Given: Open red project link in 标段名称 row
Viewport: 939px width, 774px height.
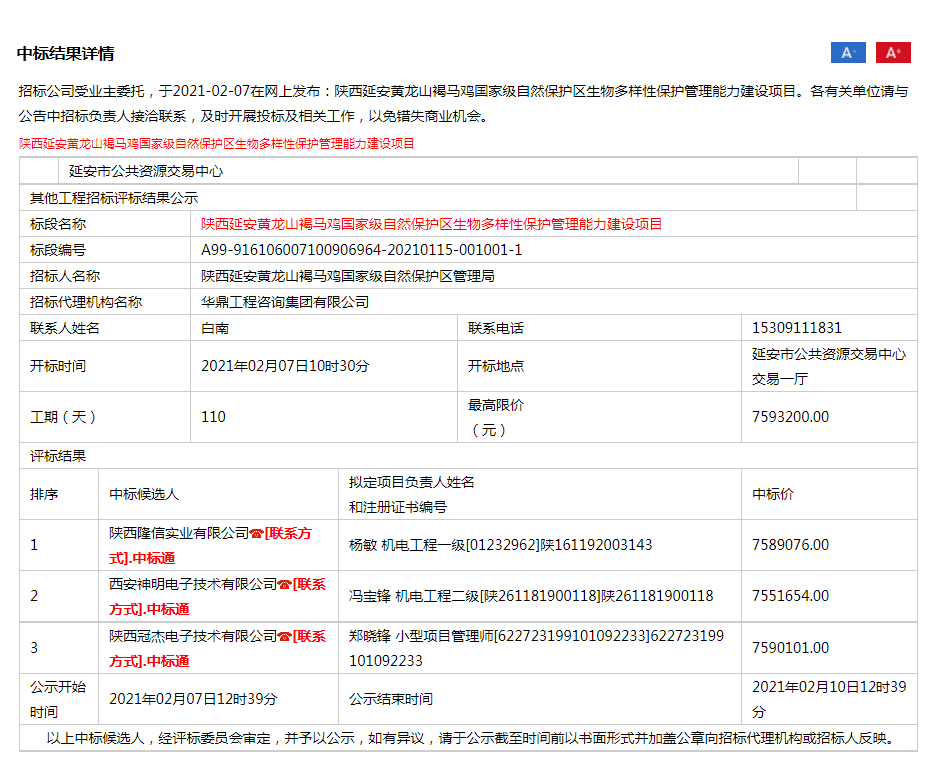Looking at the screenshot, I should 431,224.
